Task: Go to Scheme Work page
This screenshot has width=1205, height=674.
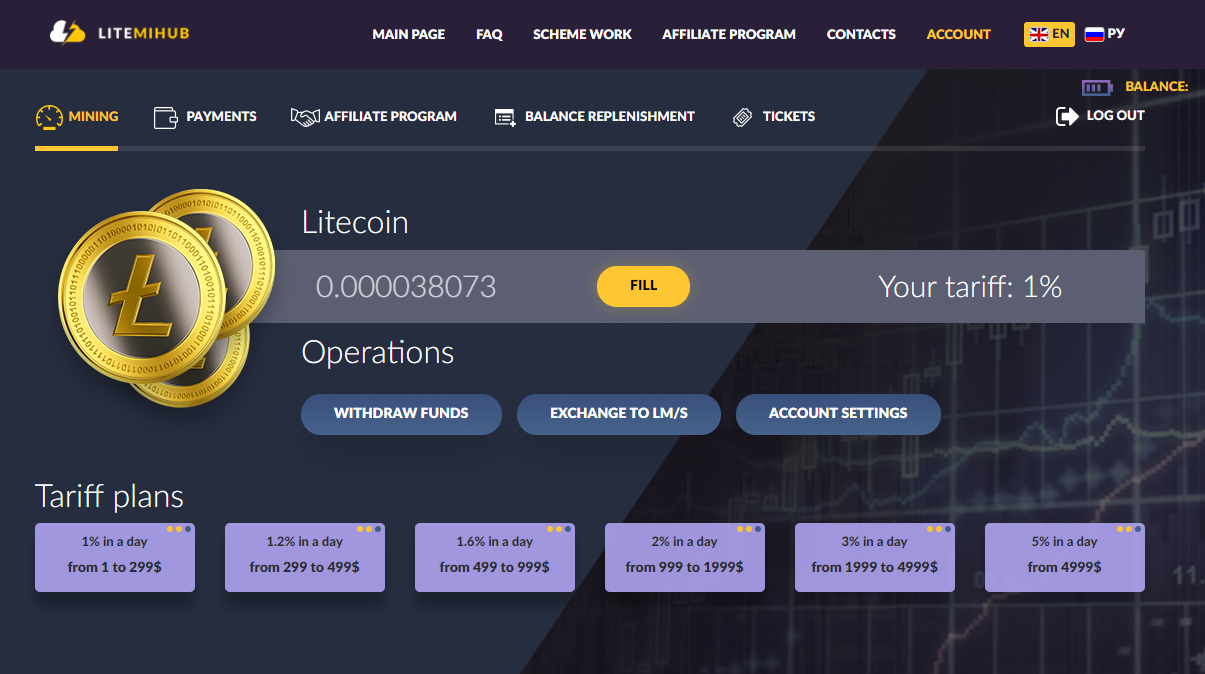Action: click(x=582, y=34)
